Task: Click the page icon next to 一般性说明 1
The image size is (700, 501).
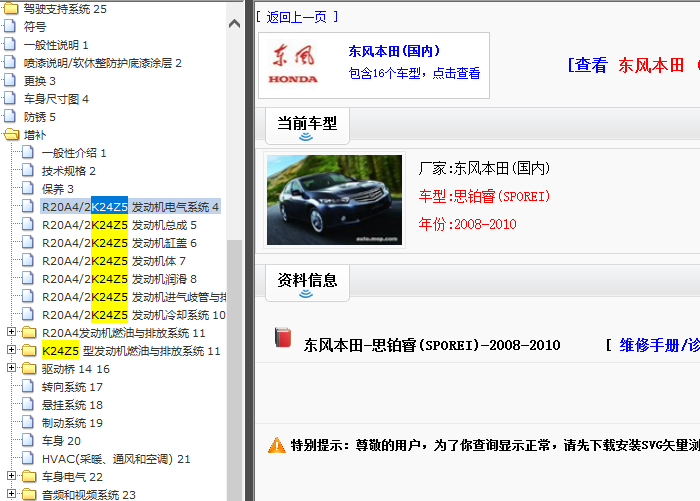Action: [x=10, y=45]
